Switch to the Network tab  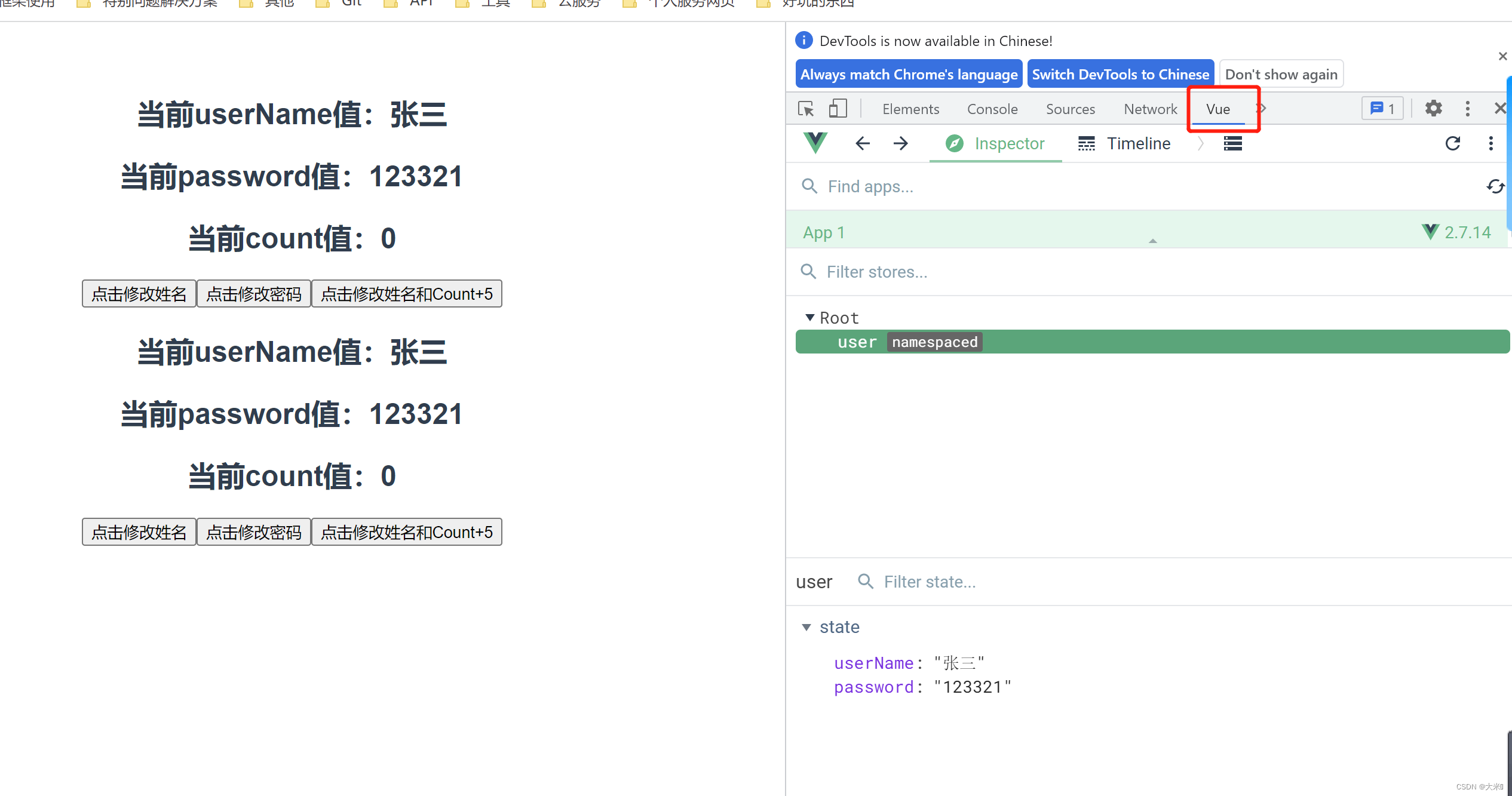(x=1150, y=109)
